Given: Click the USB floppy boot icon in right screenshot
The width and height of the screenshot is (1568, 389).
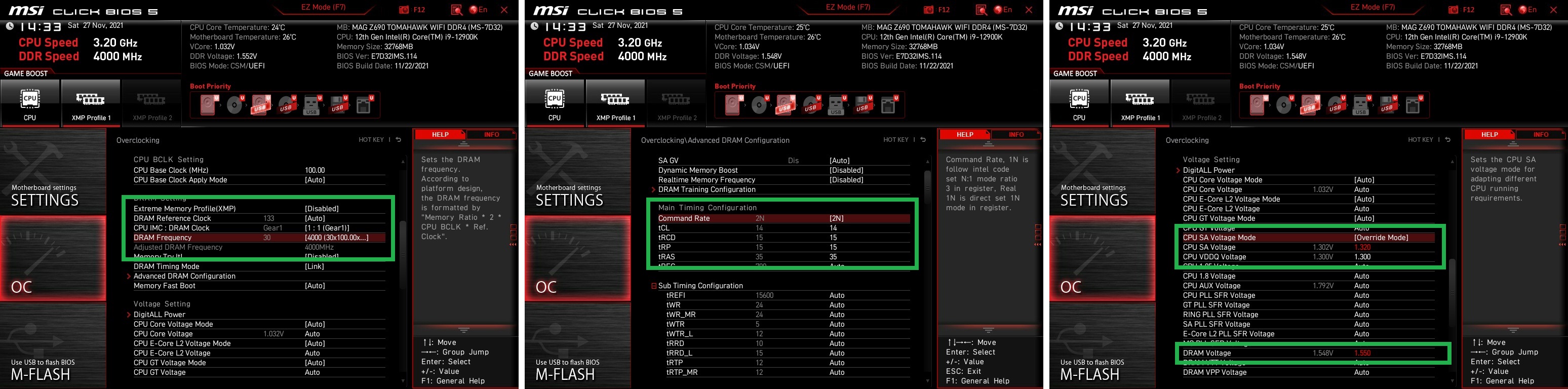Looking at the screenshot, I should [x=1387, y=105].
